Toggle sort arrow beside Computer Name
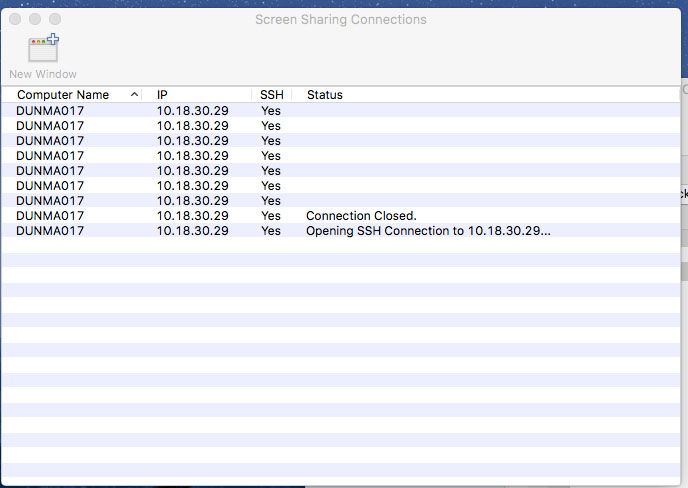This screenshot has width=688, height=488. [x=135, y=94]
